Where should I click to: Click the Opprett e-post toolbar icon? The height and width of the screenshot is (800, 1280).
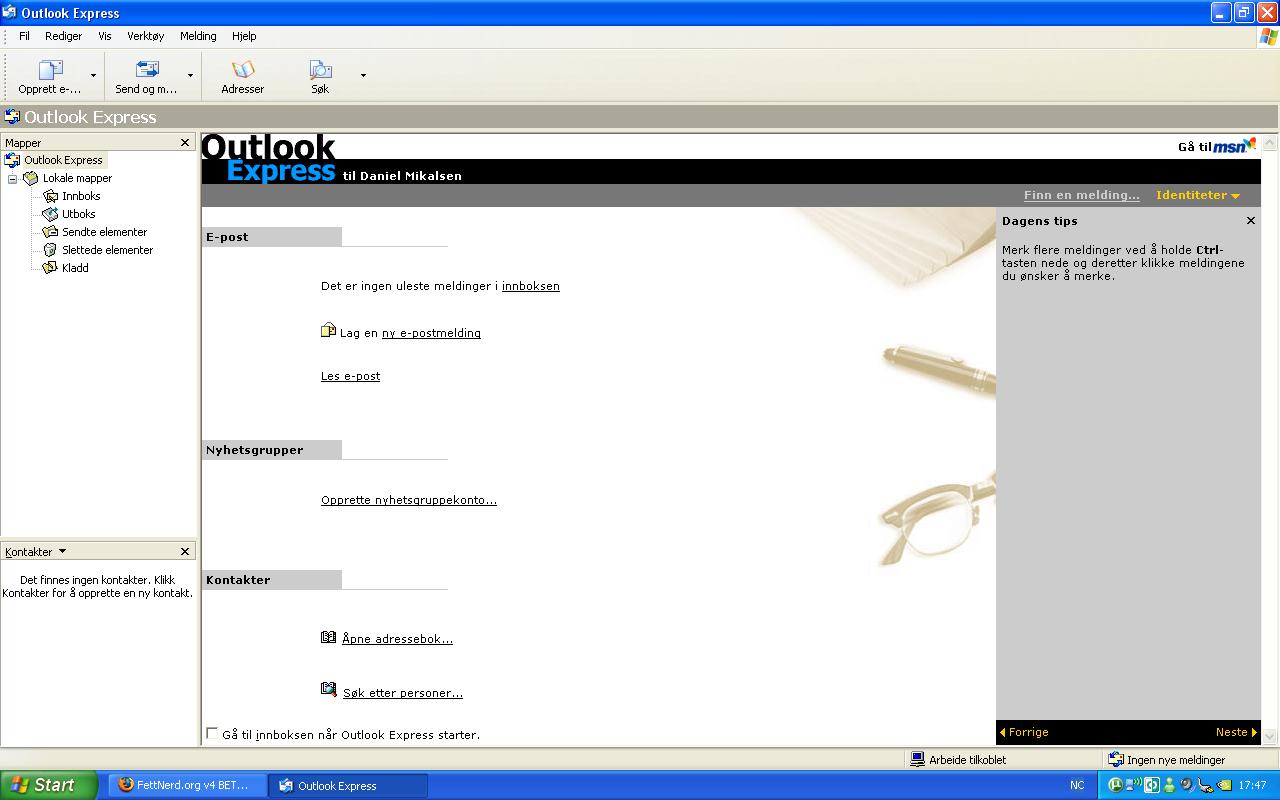pos(50,70)
